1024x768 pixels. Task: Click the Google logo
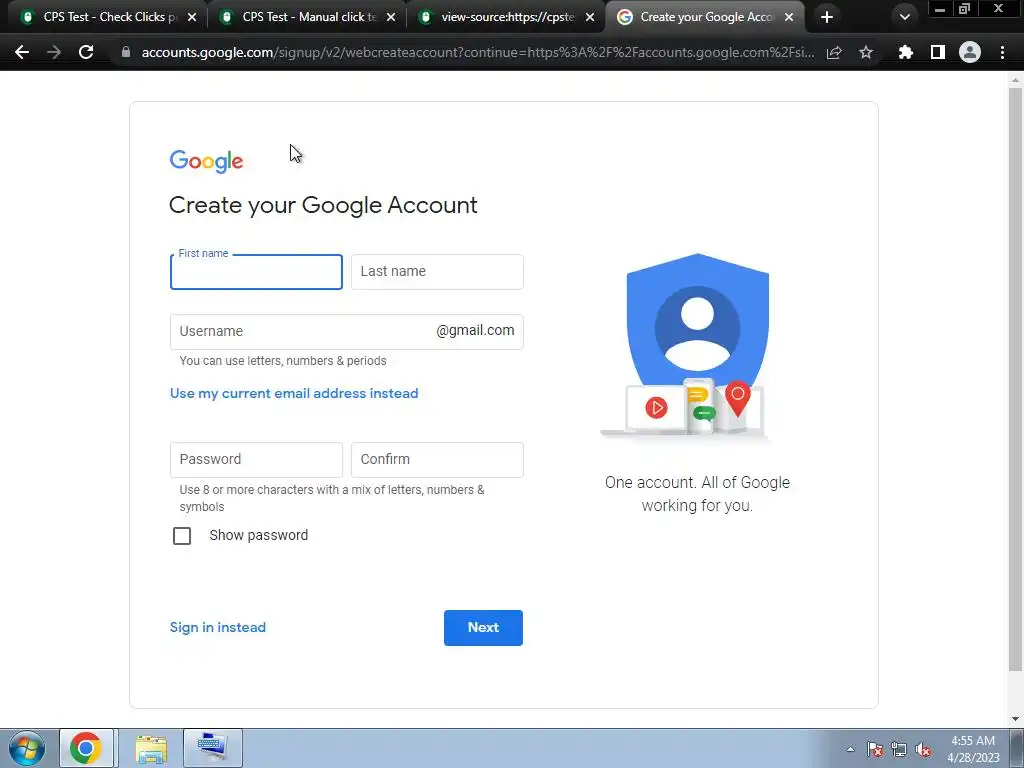206,161
